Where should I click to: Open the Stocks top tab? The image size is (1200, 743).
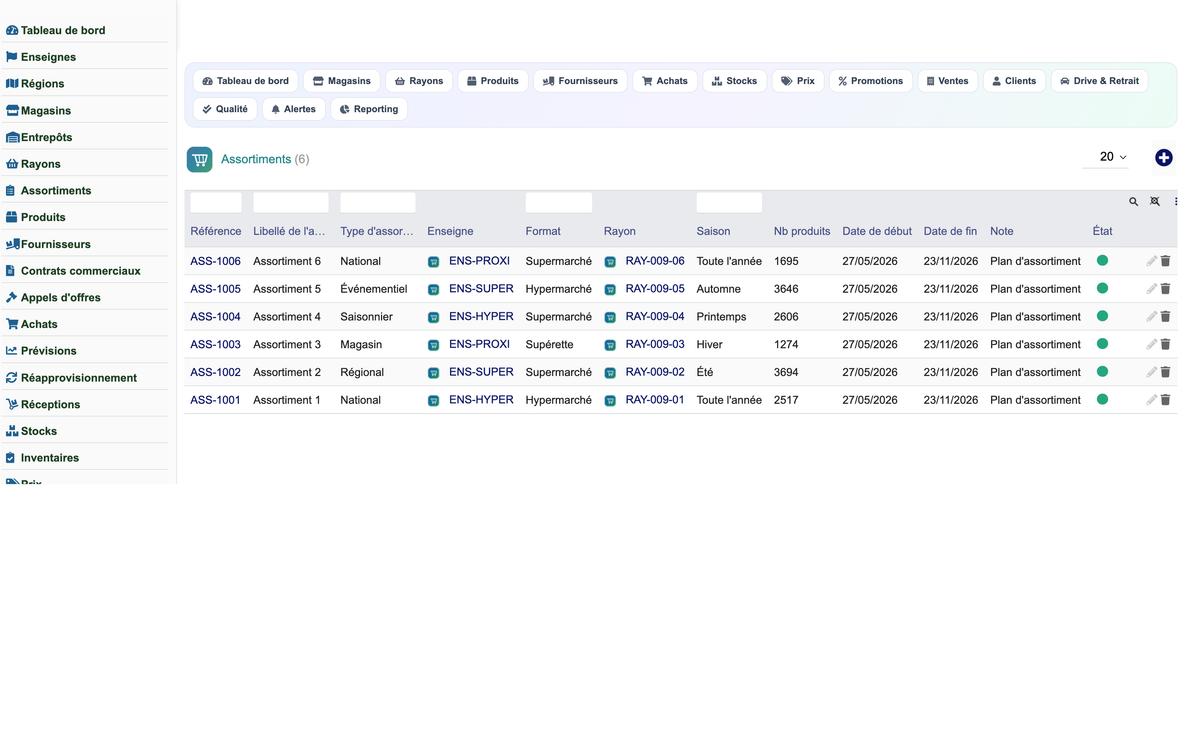[x=734, y=81]
